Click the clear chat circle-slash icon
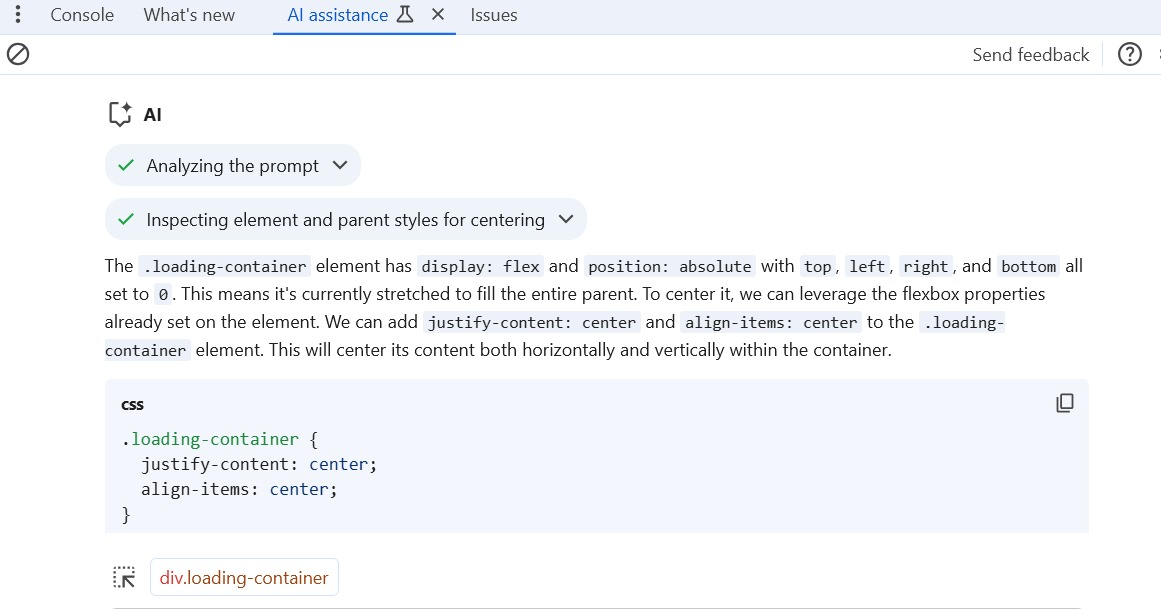 (18, 54)
